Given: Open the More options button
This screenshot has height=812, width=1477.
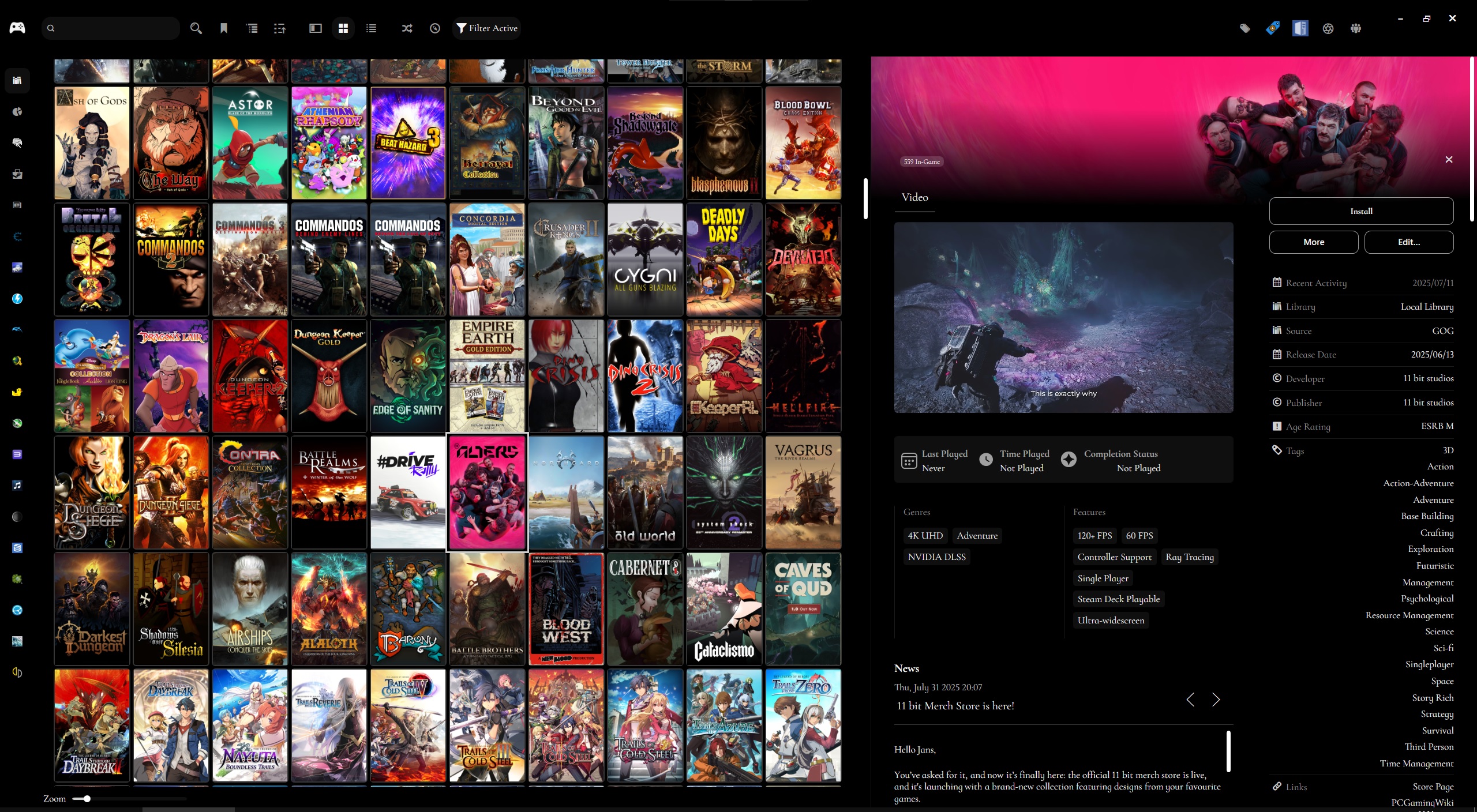Looking at the screenshot, I should pos(1314,242).
